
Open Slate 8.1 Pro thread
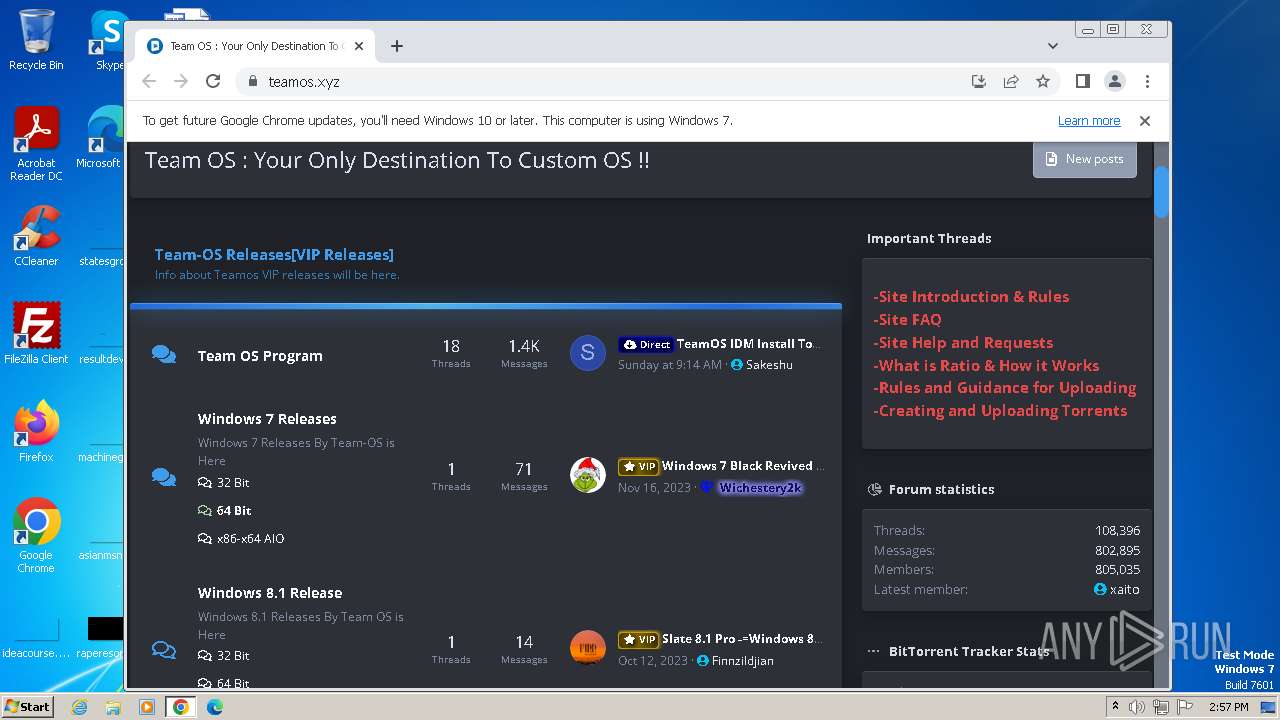point(743,639)
